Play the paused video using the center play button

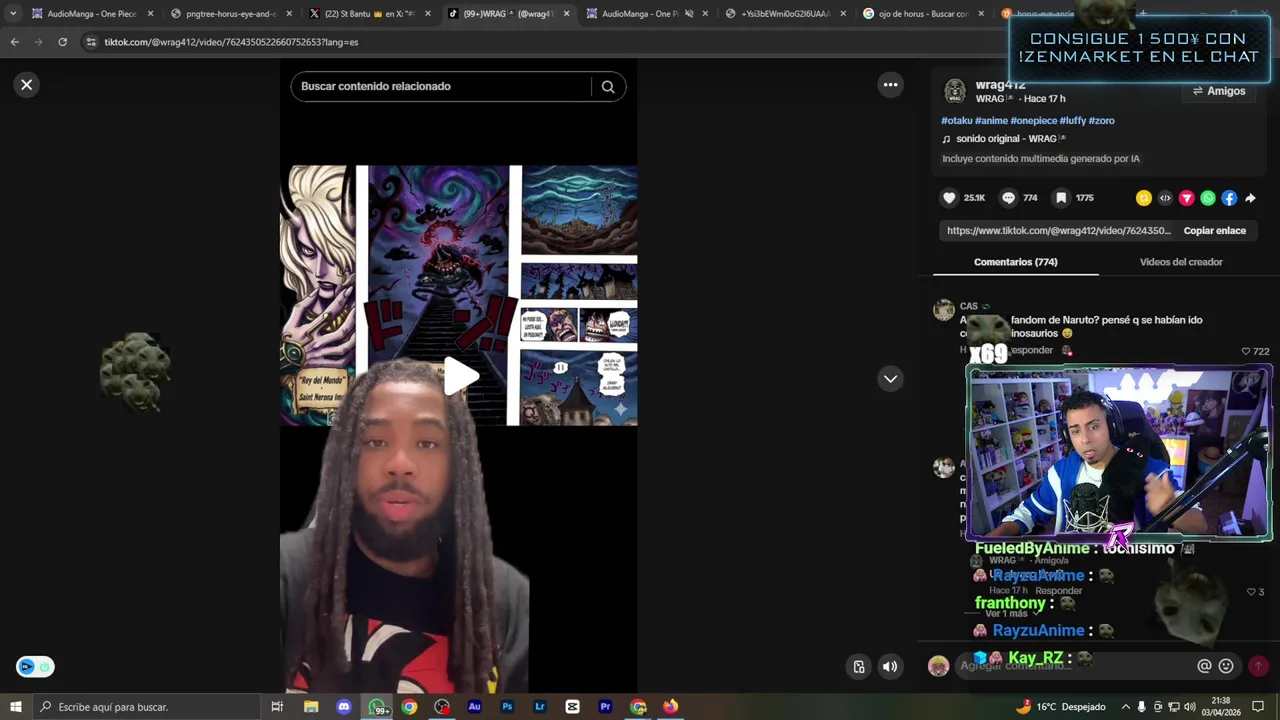point(460,376)
